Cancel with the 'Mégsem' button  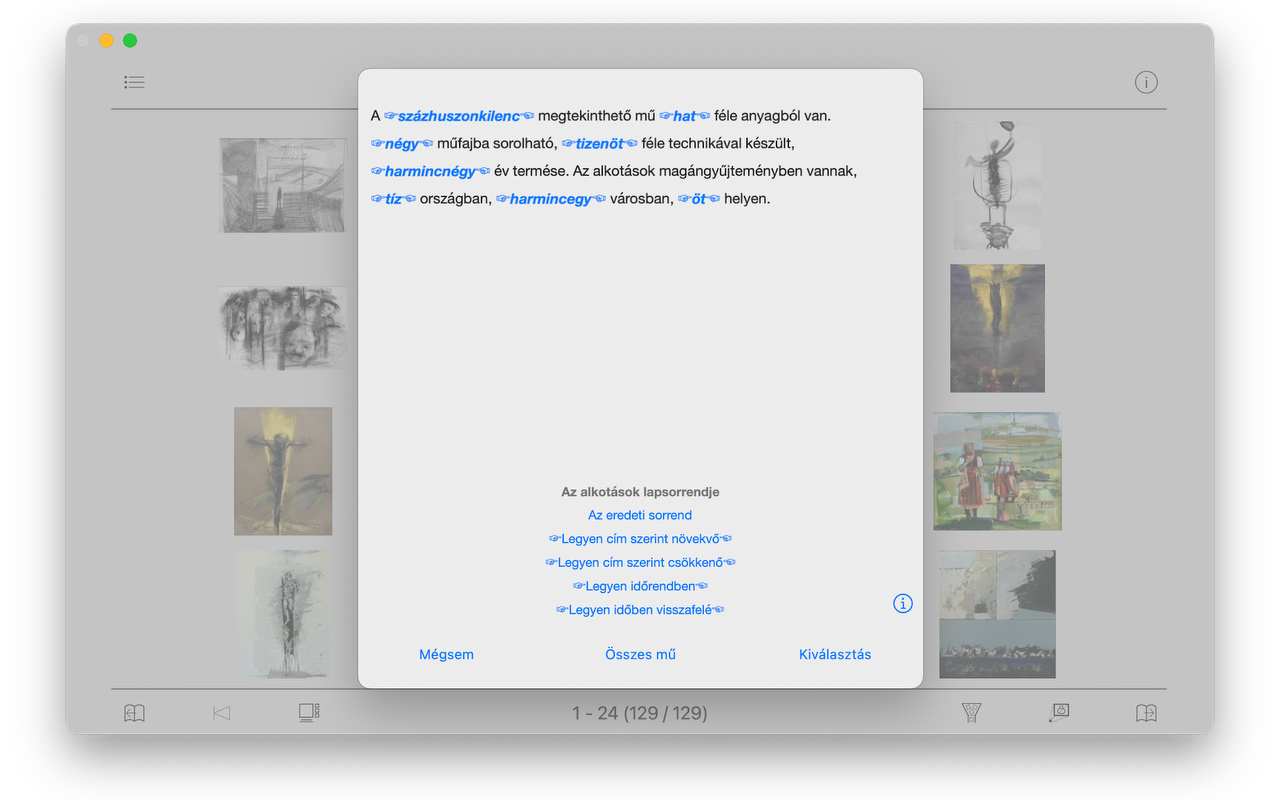446,655
